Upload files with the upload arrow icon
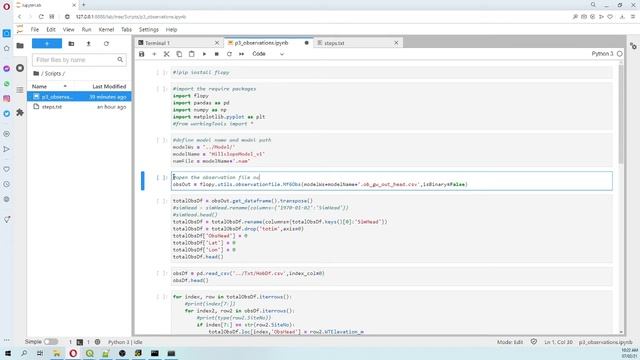This screenshot has height=360, width=640. 89,44
